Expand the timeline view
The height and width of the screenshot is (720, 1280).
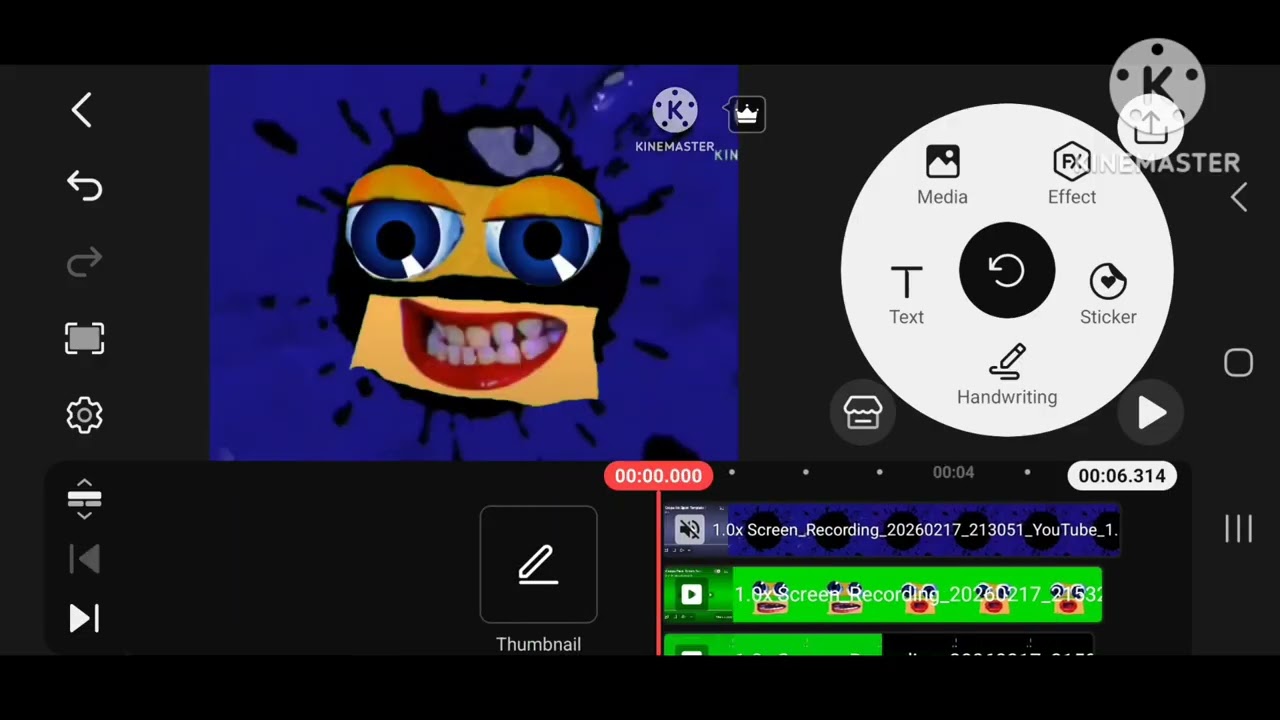click(x=84, y=497)
